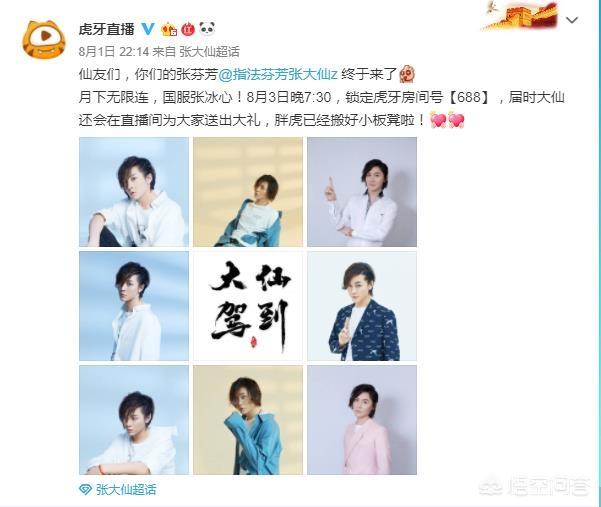The image size is (601, 507).
Task: Open the crown membership badge
Action: [x=169, y=29]
